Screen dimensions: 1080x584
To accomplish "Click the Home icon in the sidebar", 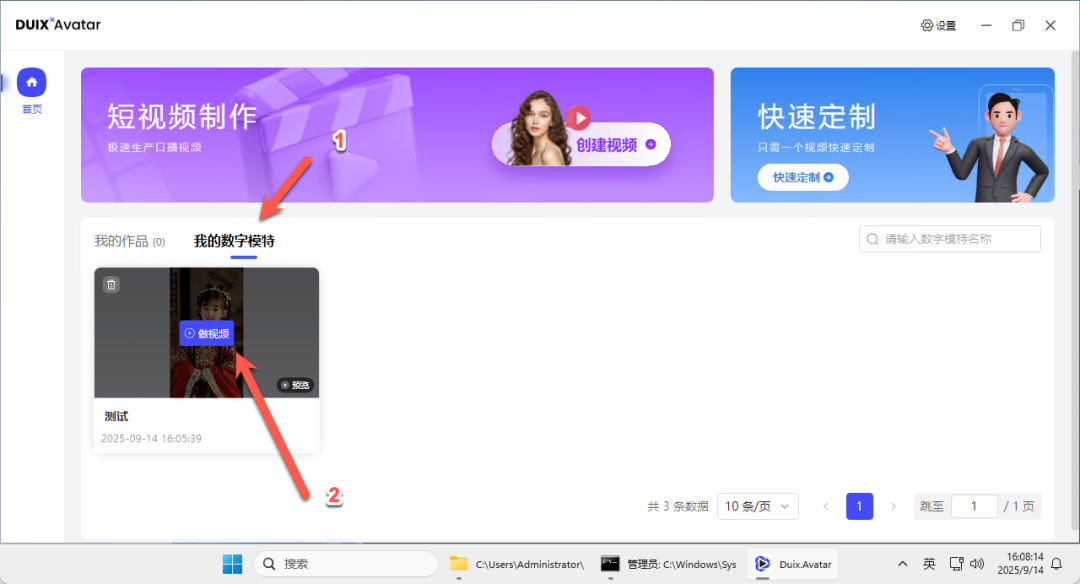I will (32, 82).
